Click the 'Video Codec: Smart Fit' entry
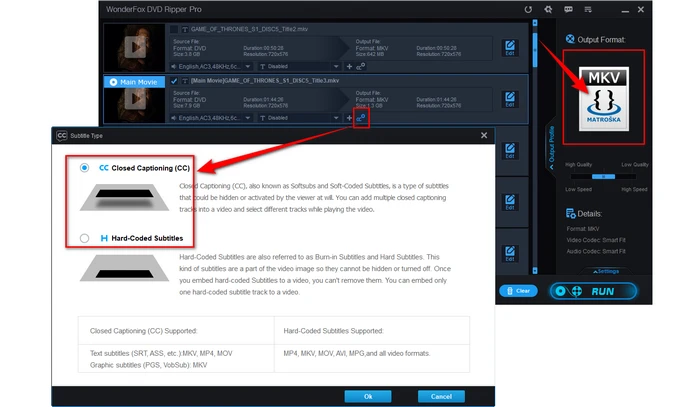The height and width of the screenshot is (407, 700). click(x=596, y=240)
